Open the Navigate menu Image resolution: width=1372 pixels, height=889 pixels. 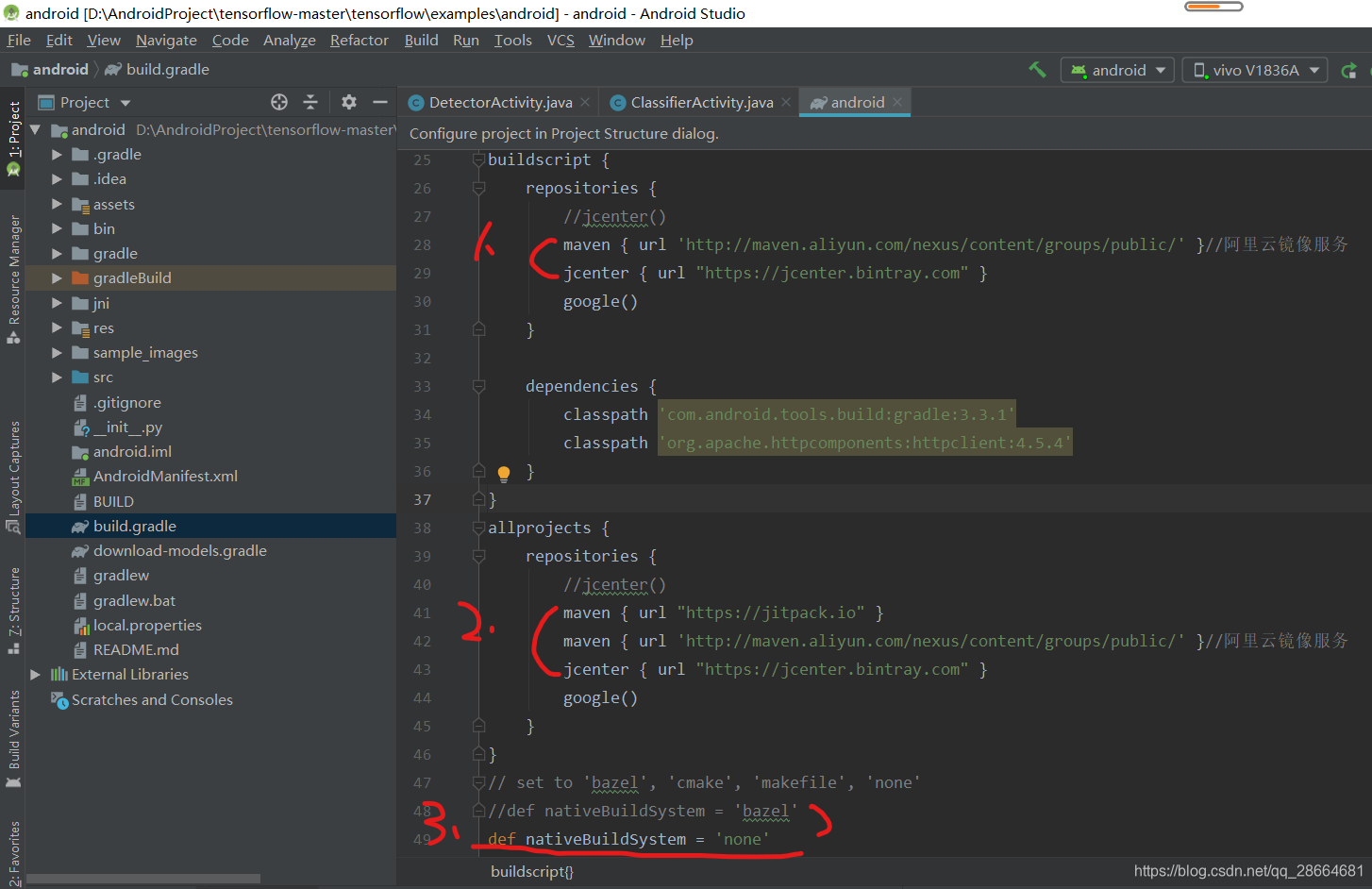166,40
